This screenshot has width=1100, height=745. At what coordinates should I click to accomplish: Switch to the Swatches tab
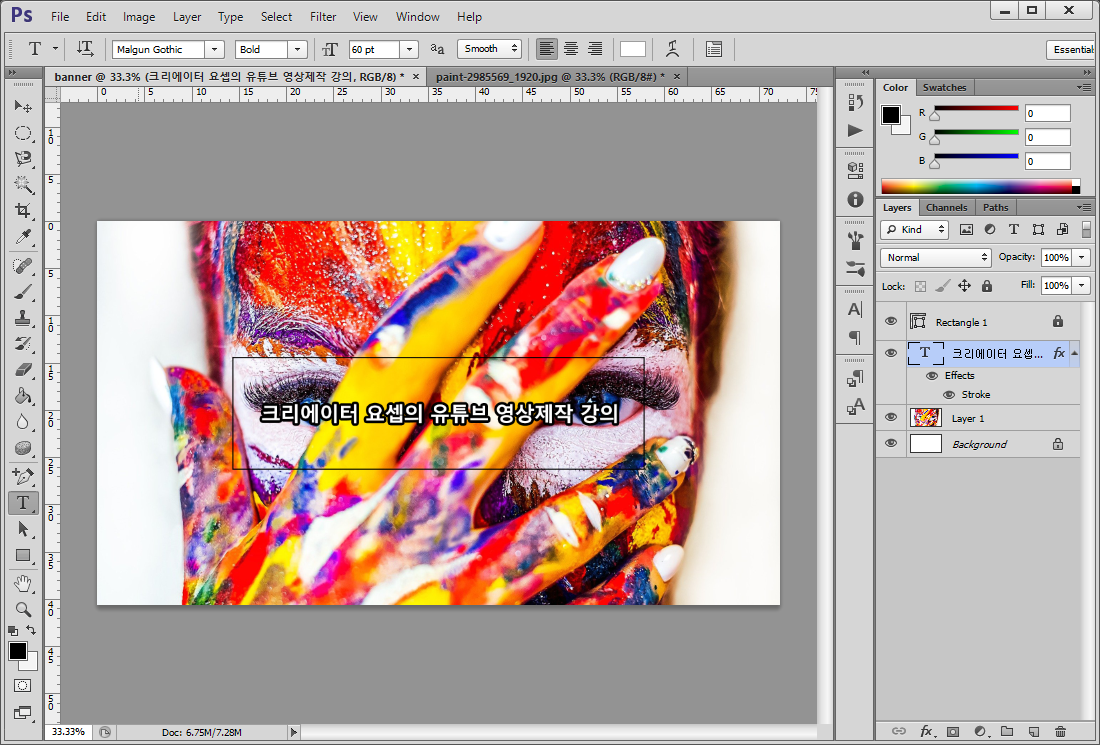coord(944,88)
